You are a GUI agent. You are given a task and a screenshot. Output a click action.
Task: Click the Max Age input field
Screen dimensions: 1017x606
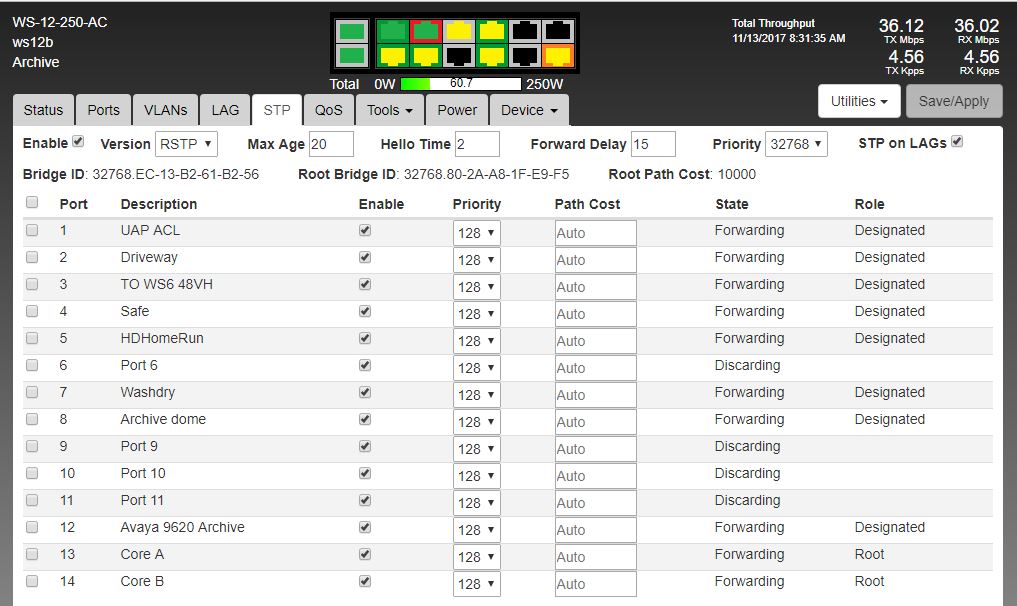(x=331, y=144)
